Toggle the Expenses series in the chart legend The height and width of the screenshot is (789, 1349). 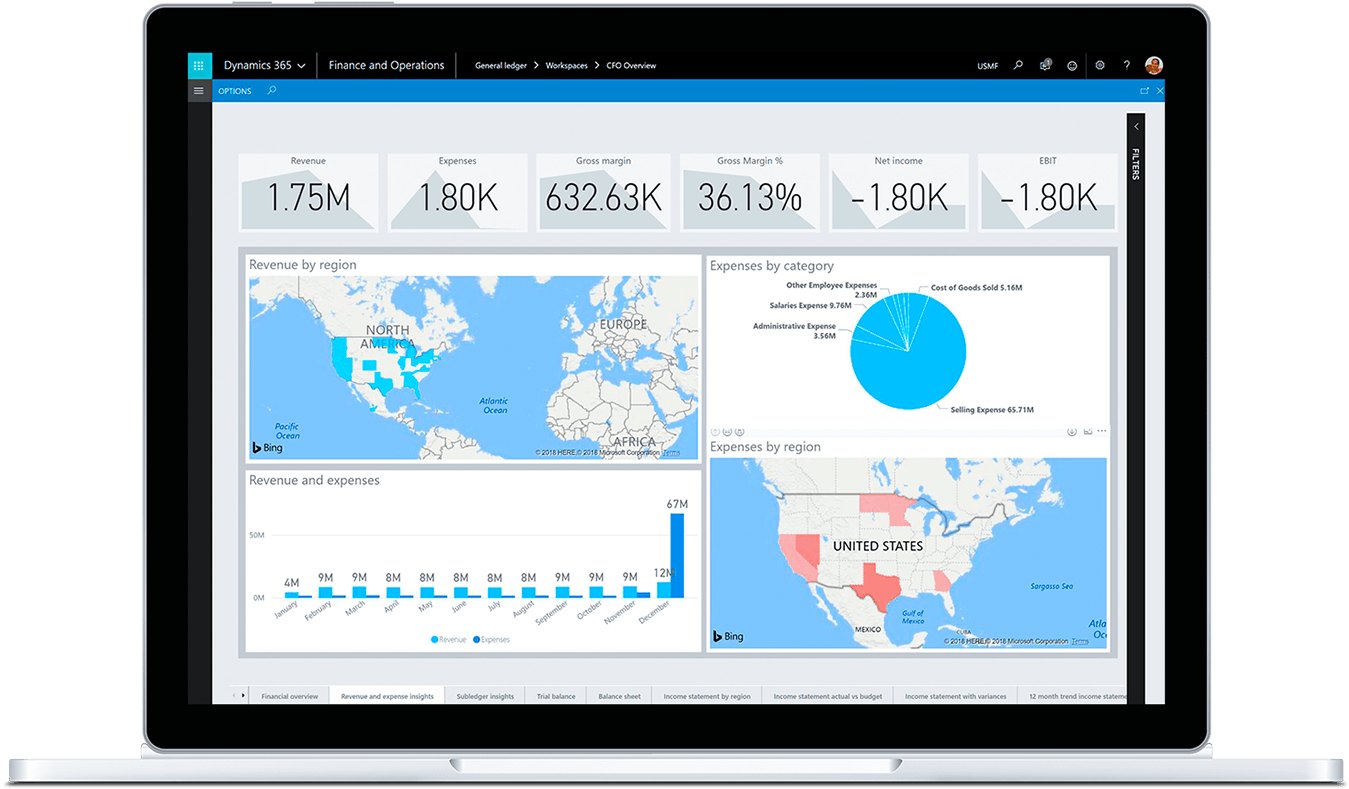[x=490, y=639]
